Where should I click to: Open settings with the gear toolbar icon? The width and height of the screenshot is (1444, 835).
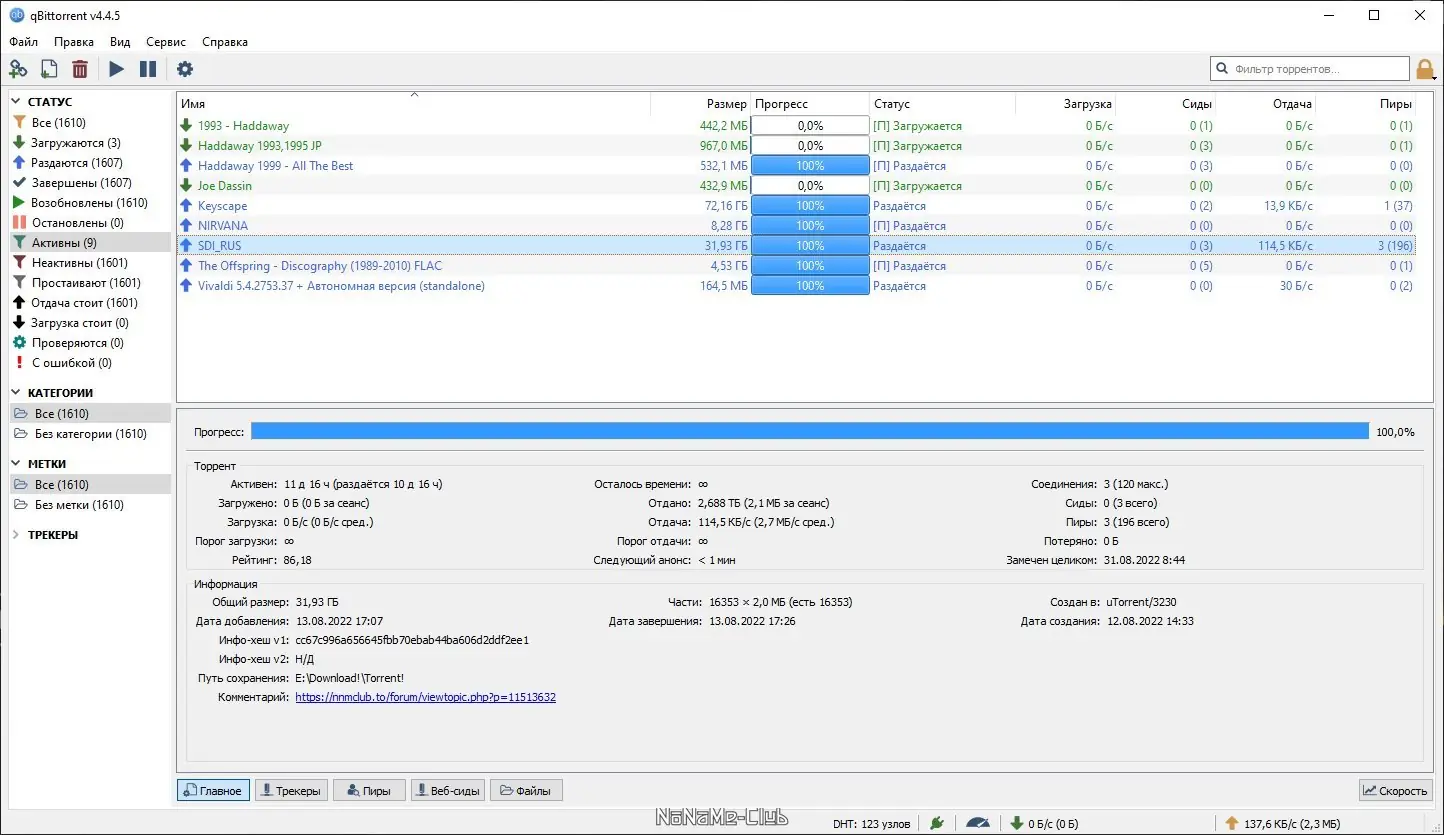[185, 69]
